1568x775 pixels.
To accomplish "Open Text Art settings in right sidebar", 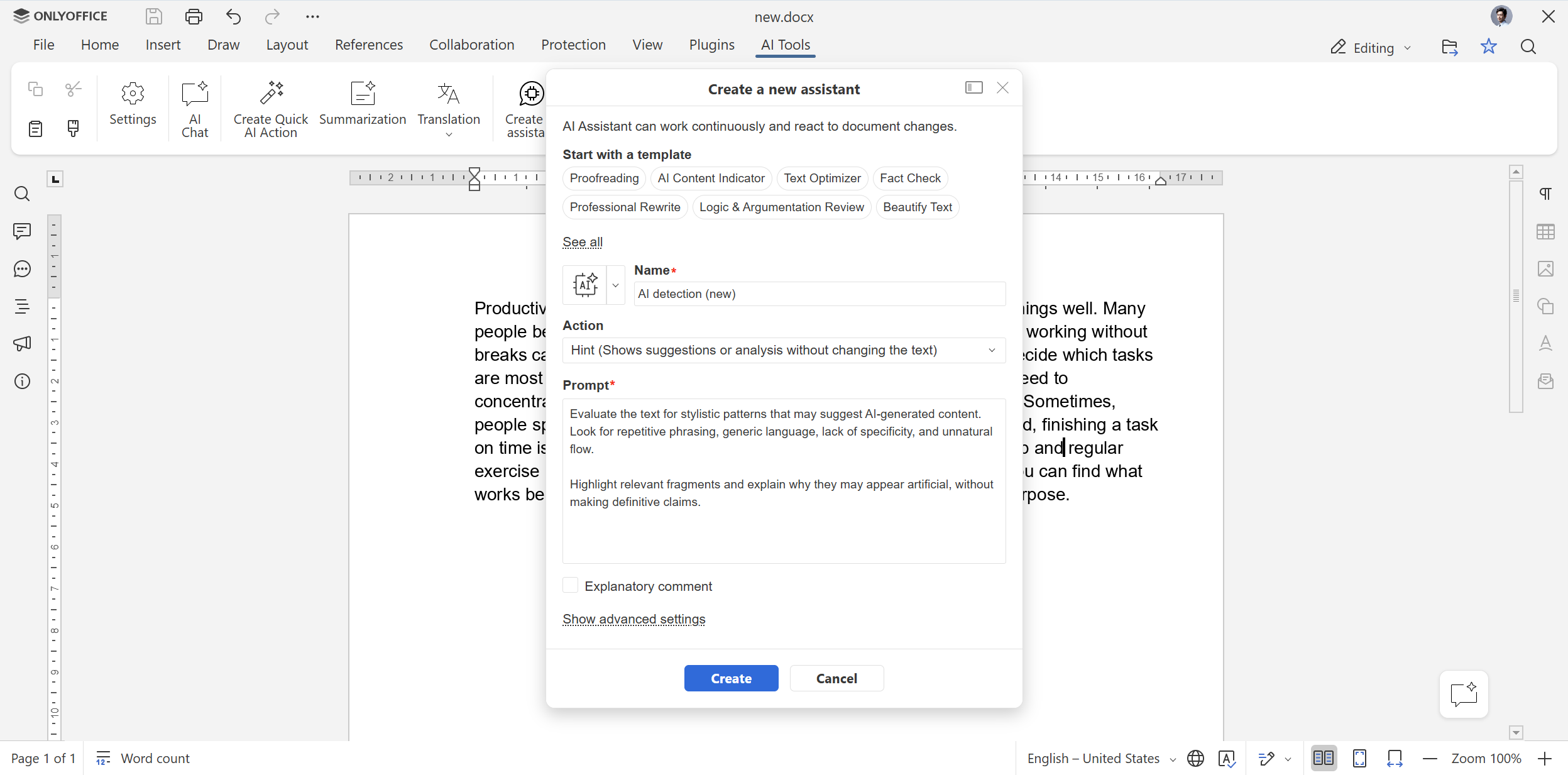I will [1545, 344].
